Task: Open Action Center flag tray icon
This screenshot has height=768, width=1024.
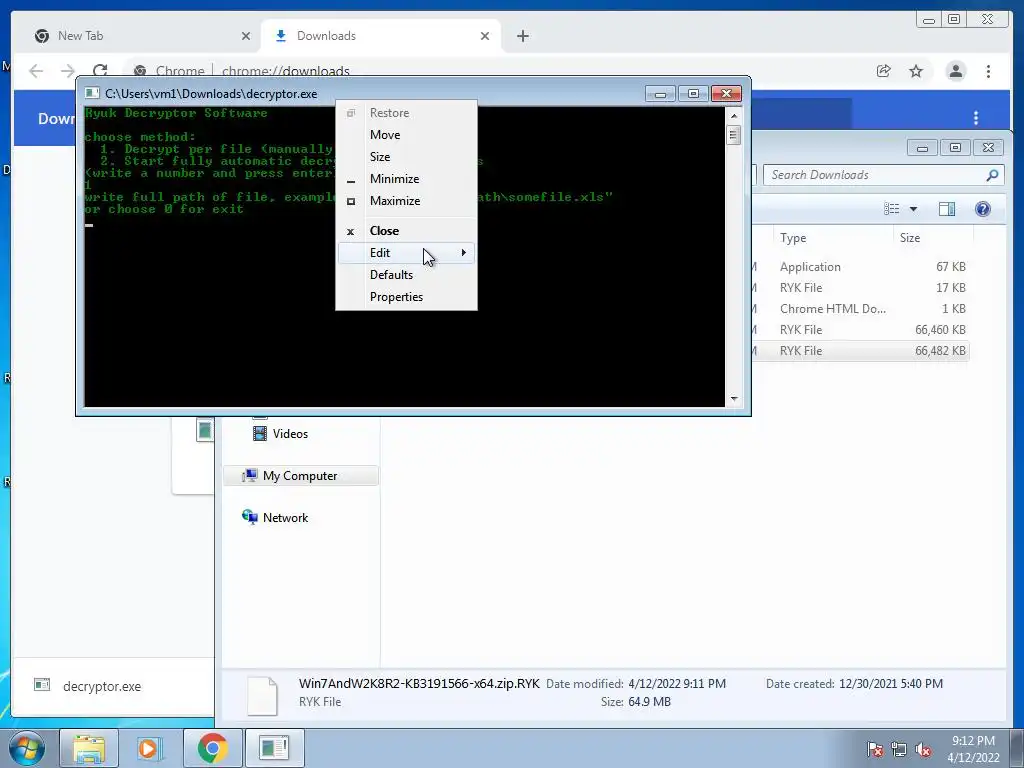Action: point(875,749)
